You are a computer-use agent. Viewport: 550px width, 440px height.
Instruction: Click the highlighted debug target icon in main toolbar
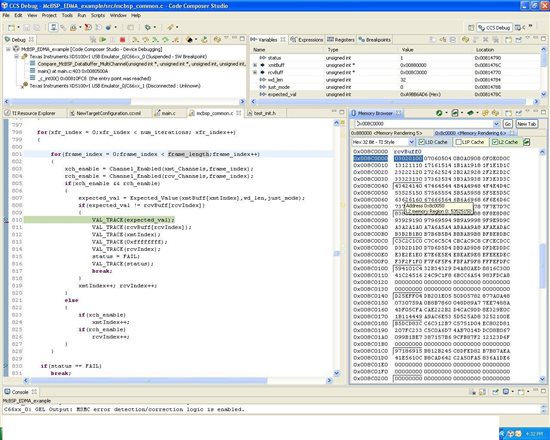tap(53, 27)
